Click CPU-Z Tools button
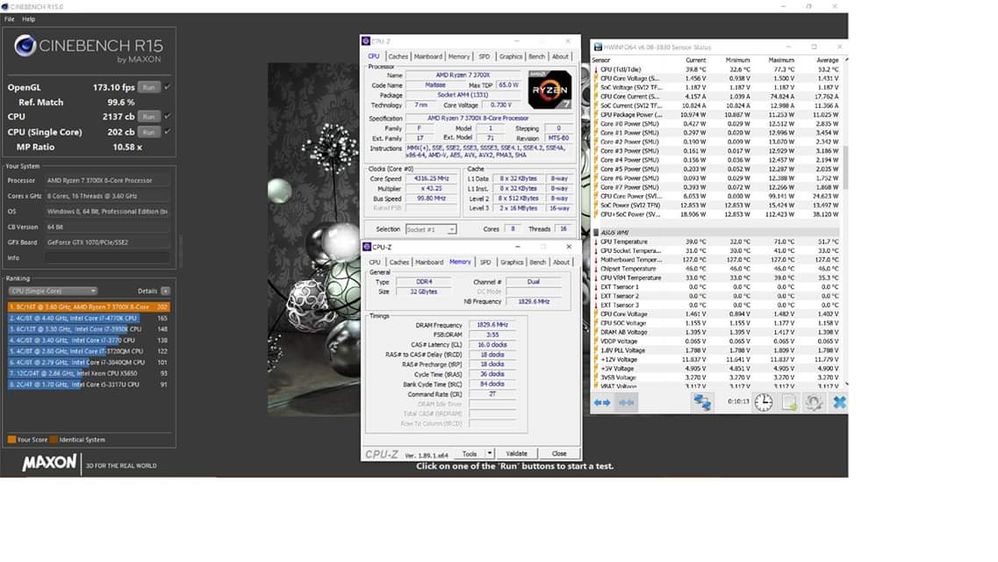Image resolution: width=998 pixels, height=562 pixels. pos(470,454)
